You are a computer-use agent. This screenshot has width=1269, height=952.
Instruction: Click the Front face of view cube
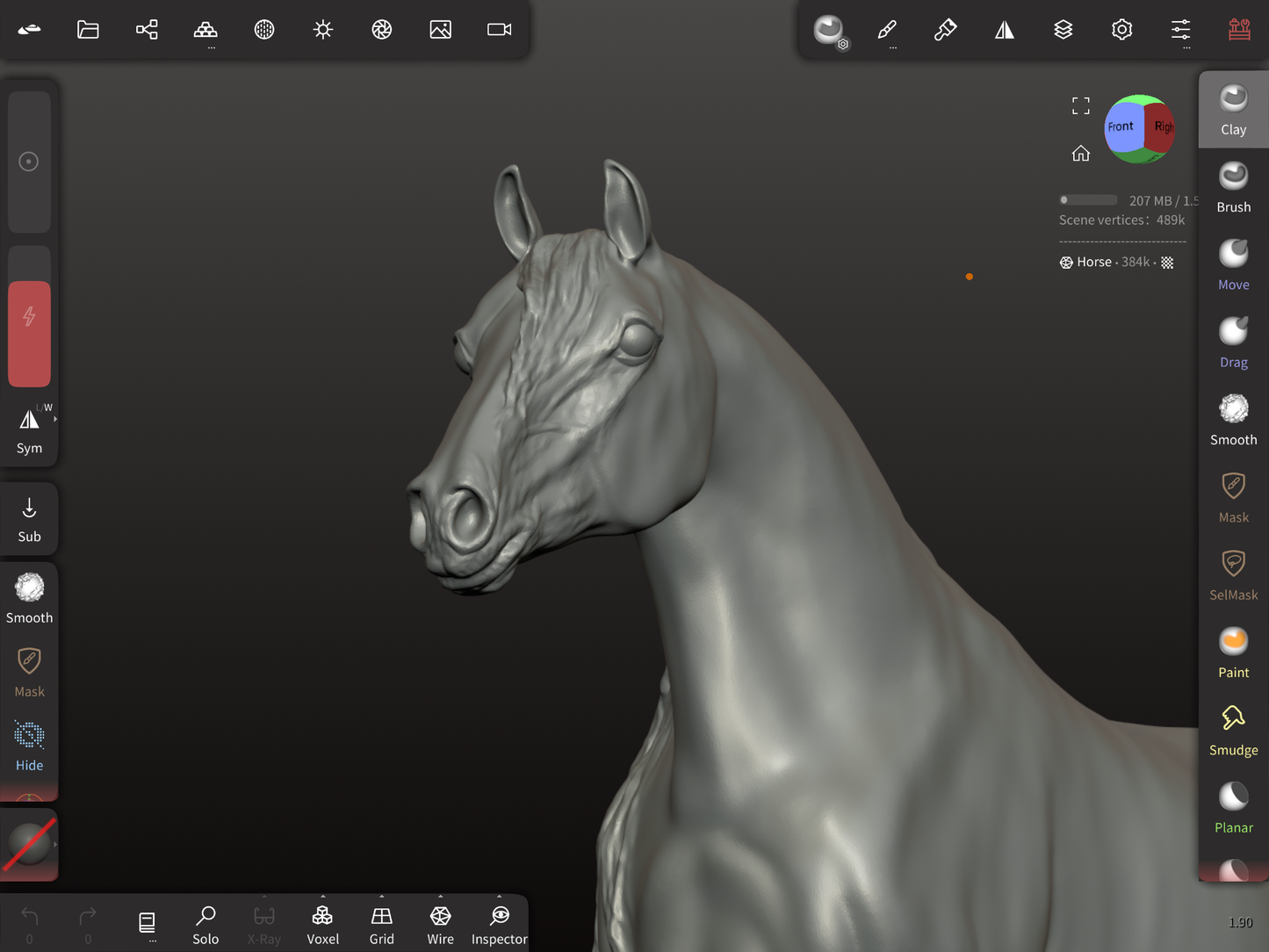pyautogui.click(x=1121, y=128)
